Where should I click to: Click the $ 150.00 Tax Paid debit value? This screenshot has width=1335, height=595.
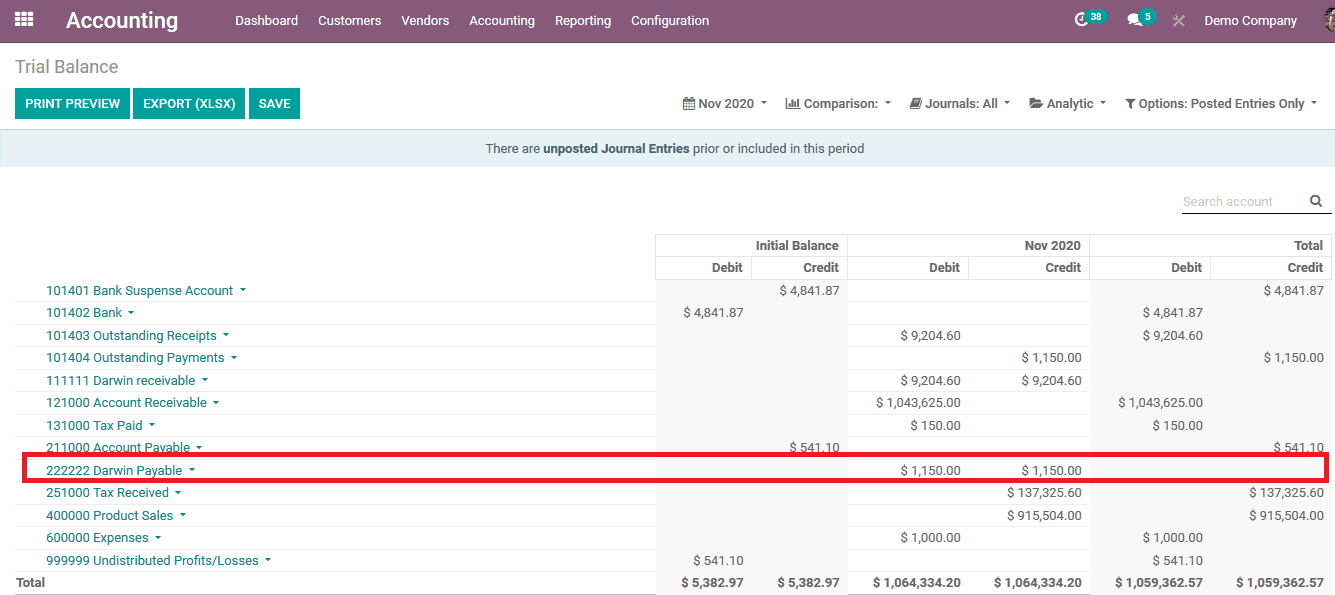[x=935, y=425]
